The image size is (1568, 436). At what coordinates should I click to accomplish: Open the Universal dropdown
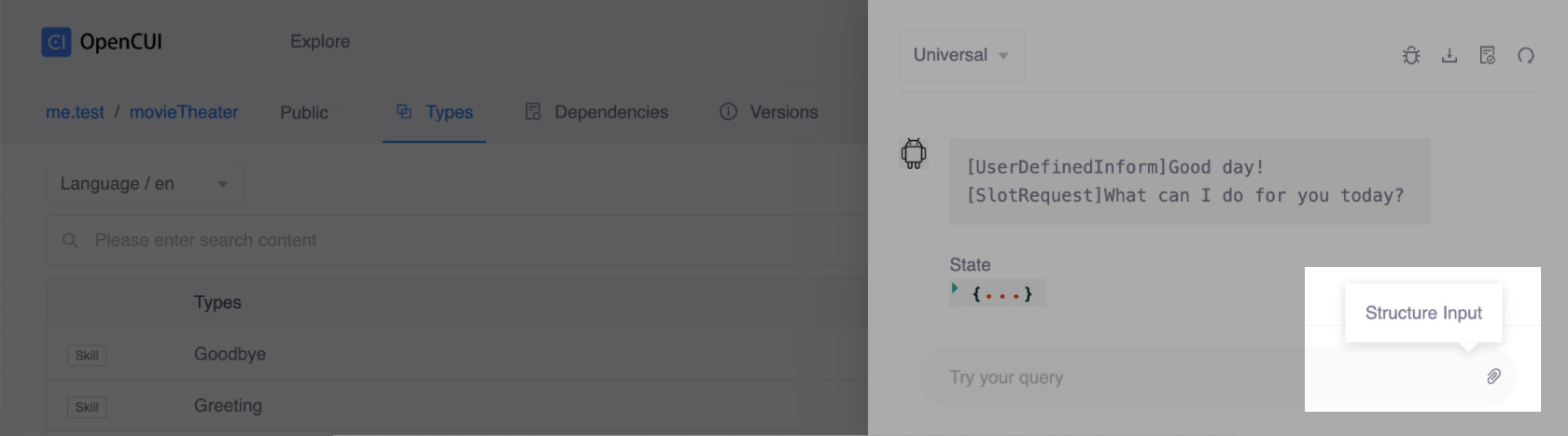960,55
